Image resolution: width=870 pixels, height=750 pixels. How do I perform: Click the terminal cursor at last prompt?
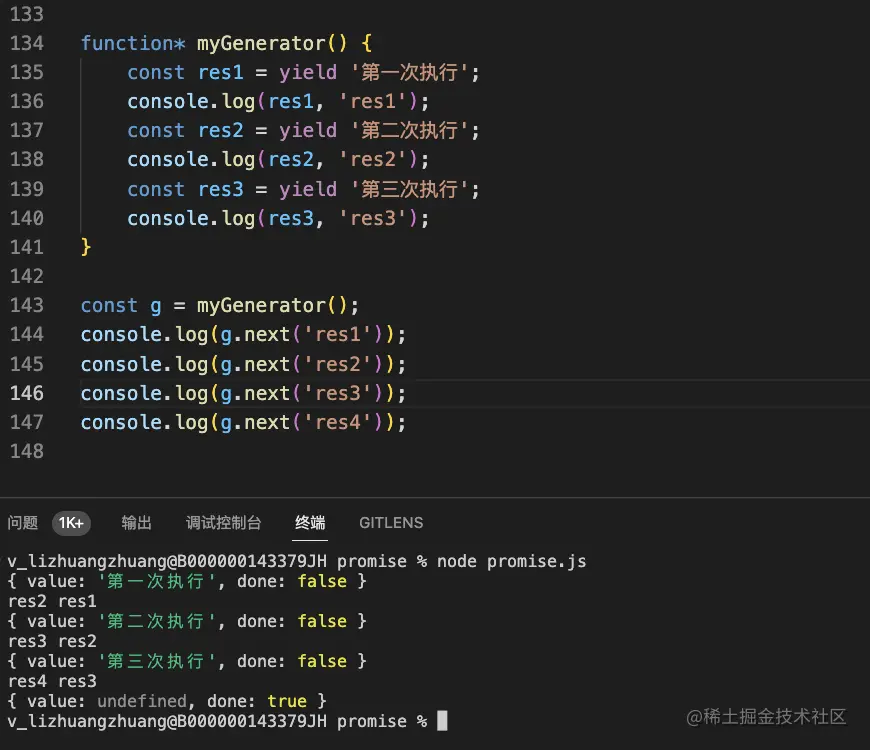pyautogui.click(x=442, y=721)
